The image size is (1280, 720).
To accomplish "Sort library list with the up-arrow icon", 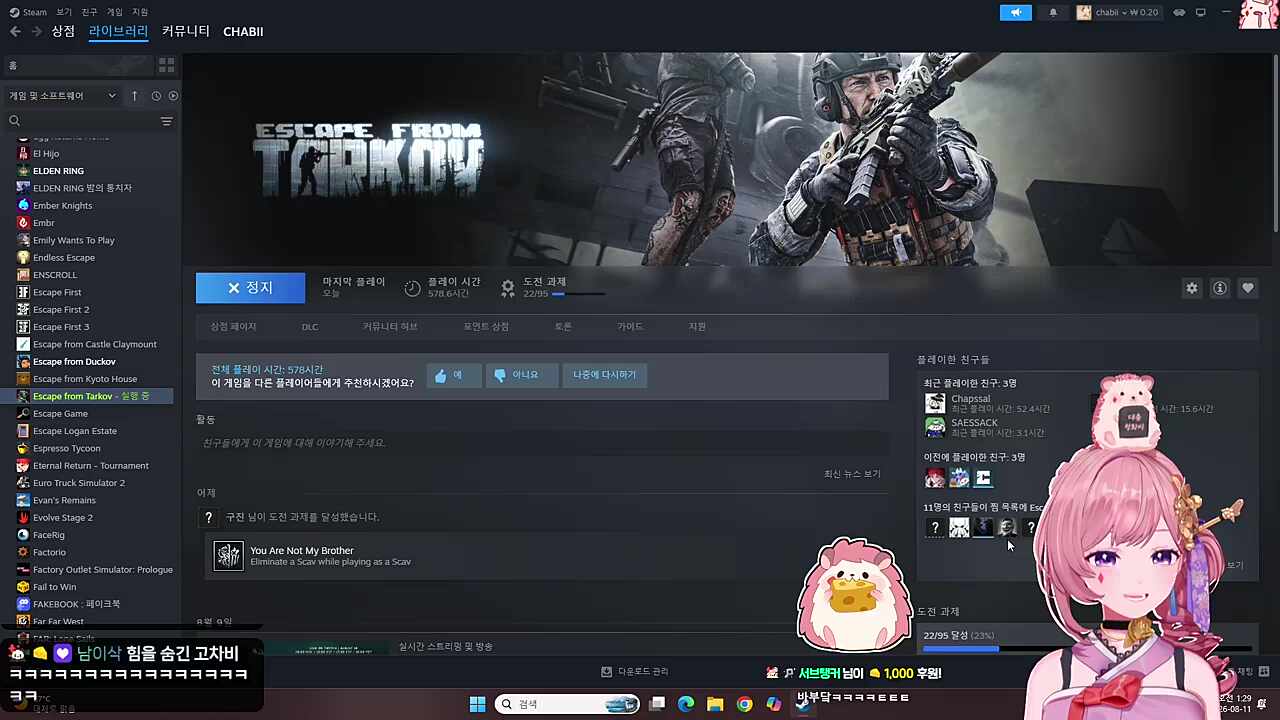I will 134,96.
